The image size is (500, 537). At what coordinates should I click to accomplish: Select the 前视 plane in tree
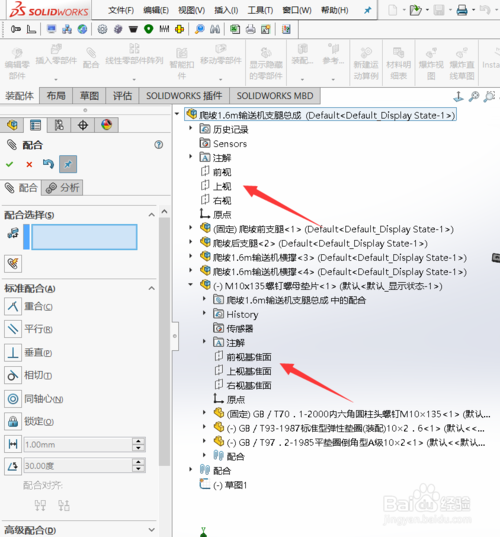tap(216, 172)
